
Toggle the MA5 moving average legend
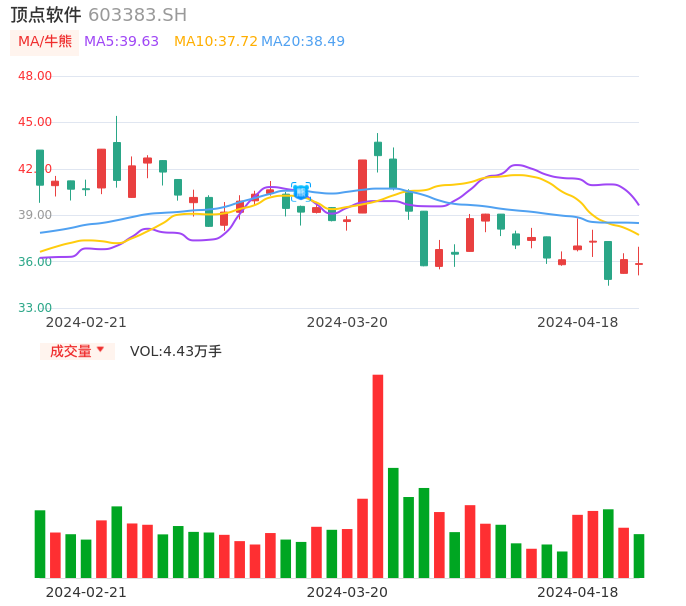121,42
